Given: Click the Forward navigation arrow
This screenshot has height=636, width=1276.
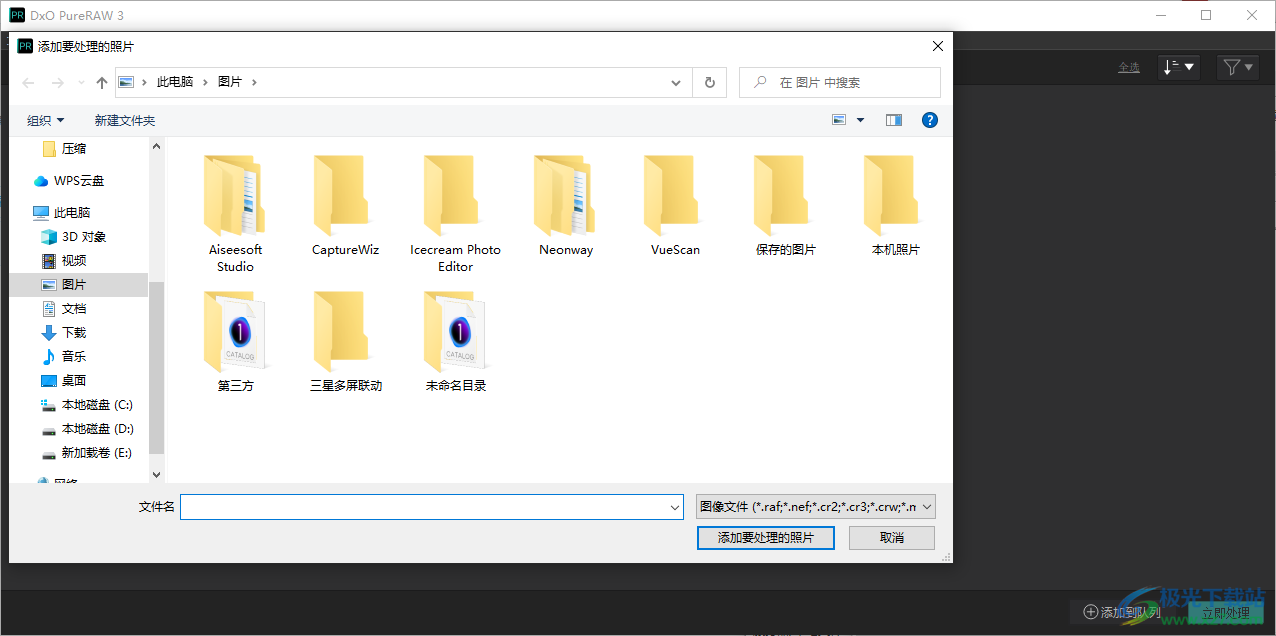Looking at the screenshot, I should click(57, 83).
